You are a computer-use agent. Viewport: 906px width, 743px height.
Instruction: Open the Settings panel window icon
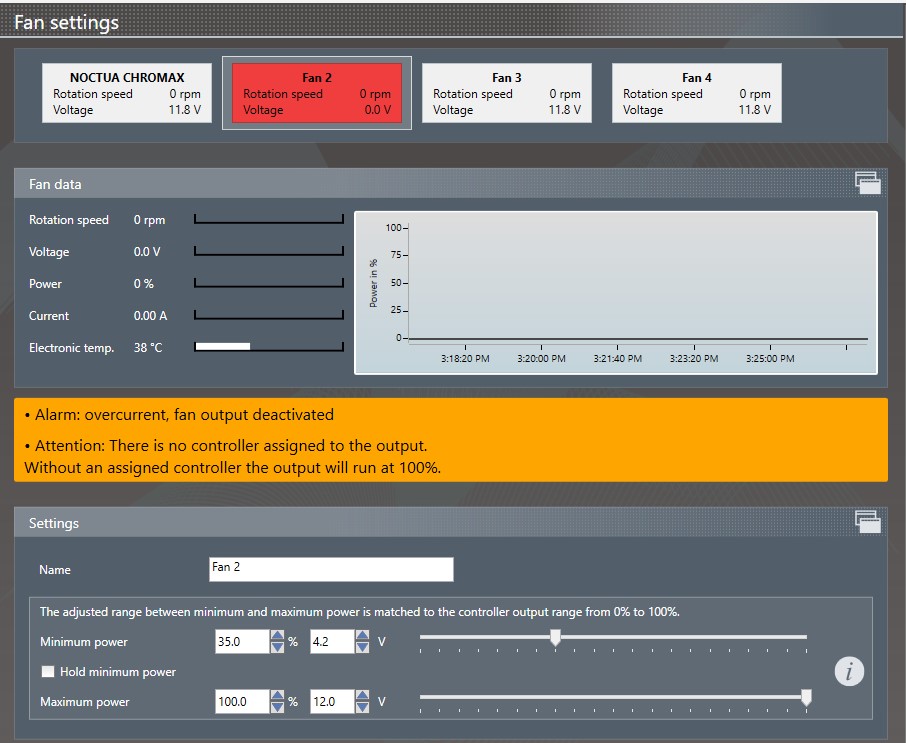[x=867, y=521]
